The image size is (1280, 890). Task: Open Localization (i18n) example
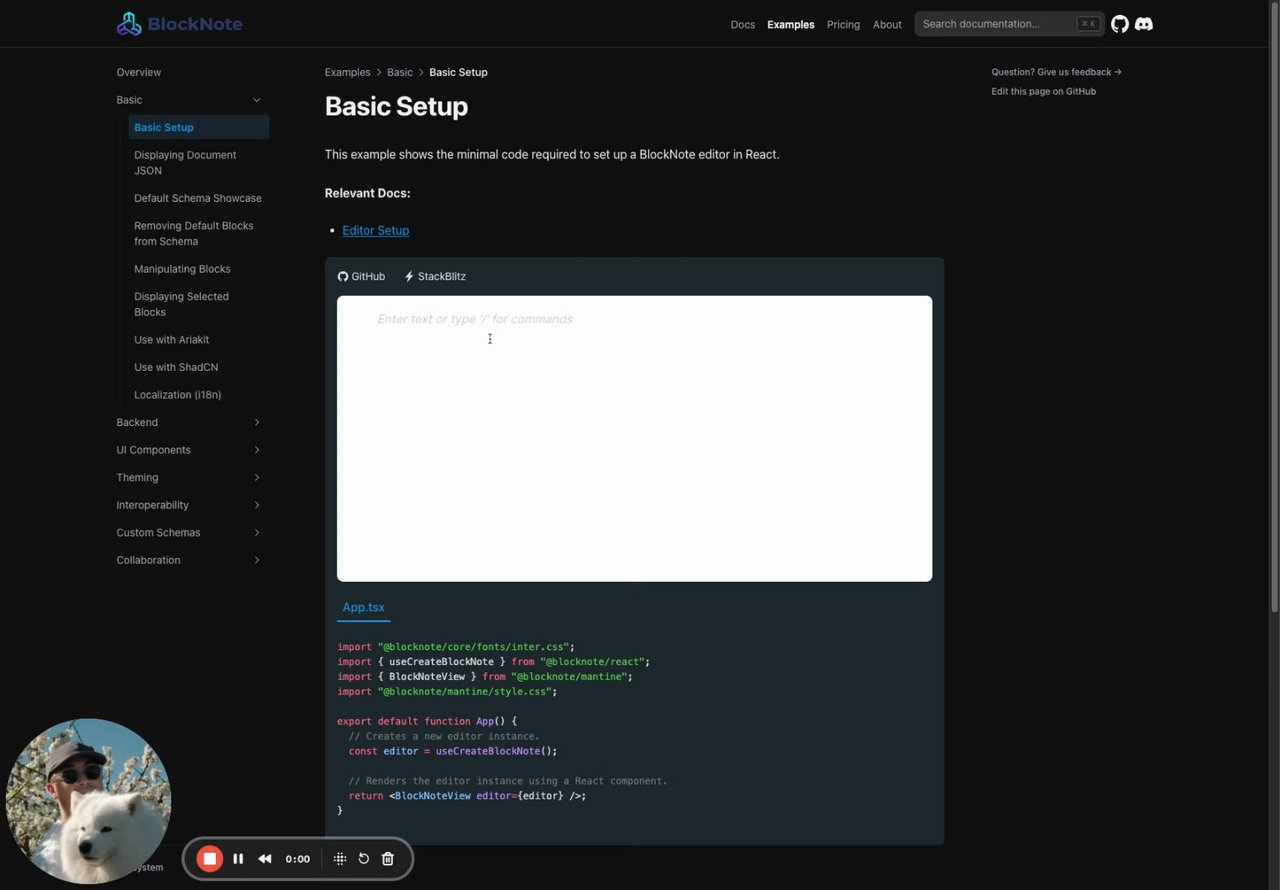pyautogui.click(x=199, y=395)
